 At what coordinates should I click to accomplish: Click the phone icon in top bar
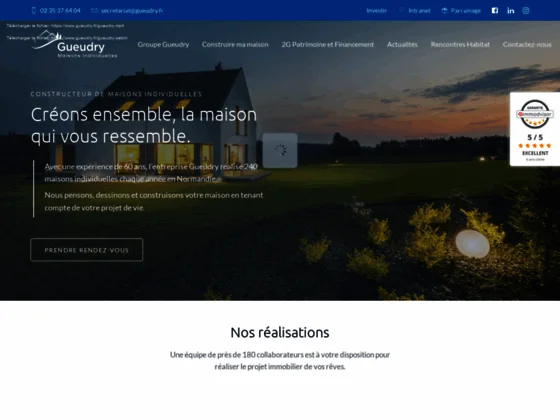(x=34, y=10)
